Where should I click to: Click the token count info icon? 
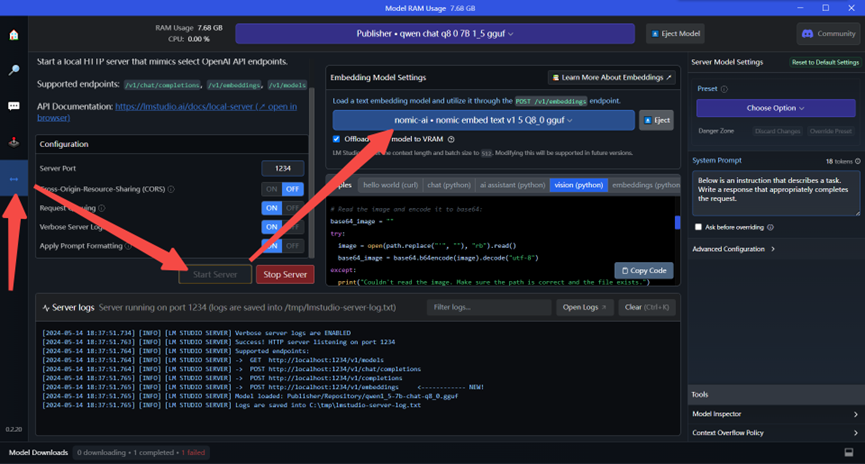[x=857, y=161]
